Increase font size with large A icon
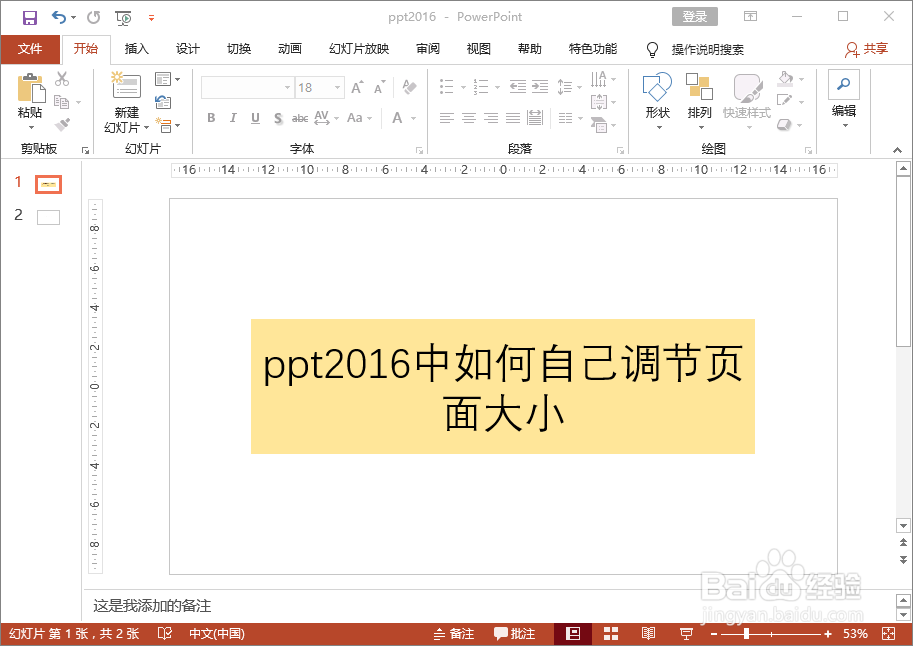The width and height of the screenshot is (913, 646). pyautogui.click(x=358, y=88)
